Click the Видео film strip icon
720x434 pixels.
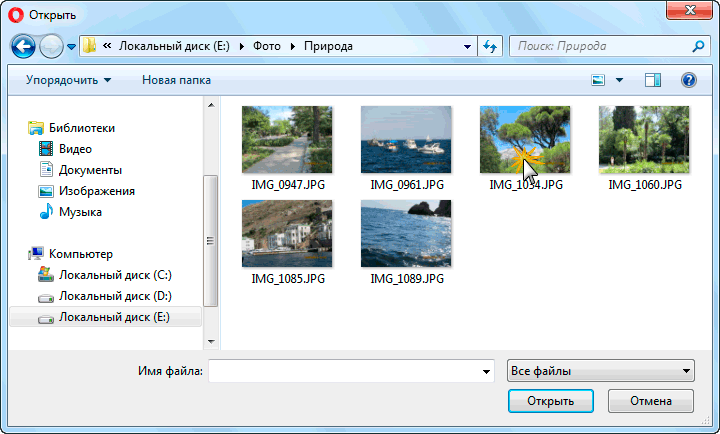coord(46,149)
